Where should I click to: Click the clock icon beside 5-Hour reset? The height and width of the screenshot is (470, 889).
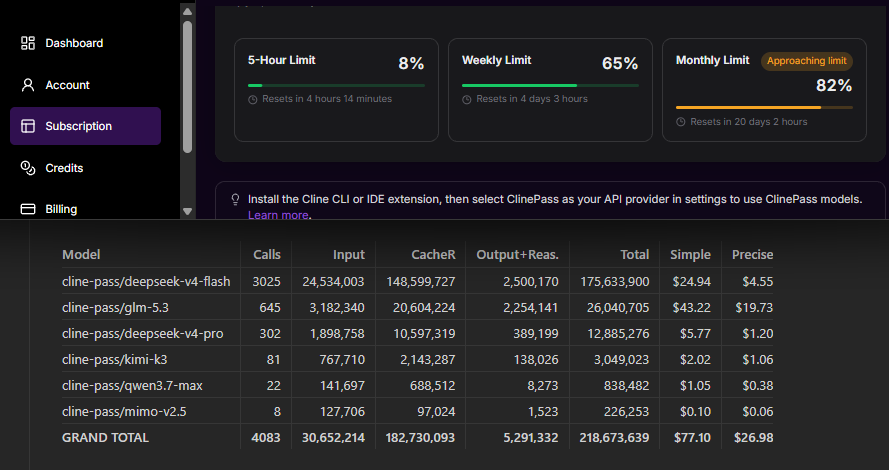point(253,99)
